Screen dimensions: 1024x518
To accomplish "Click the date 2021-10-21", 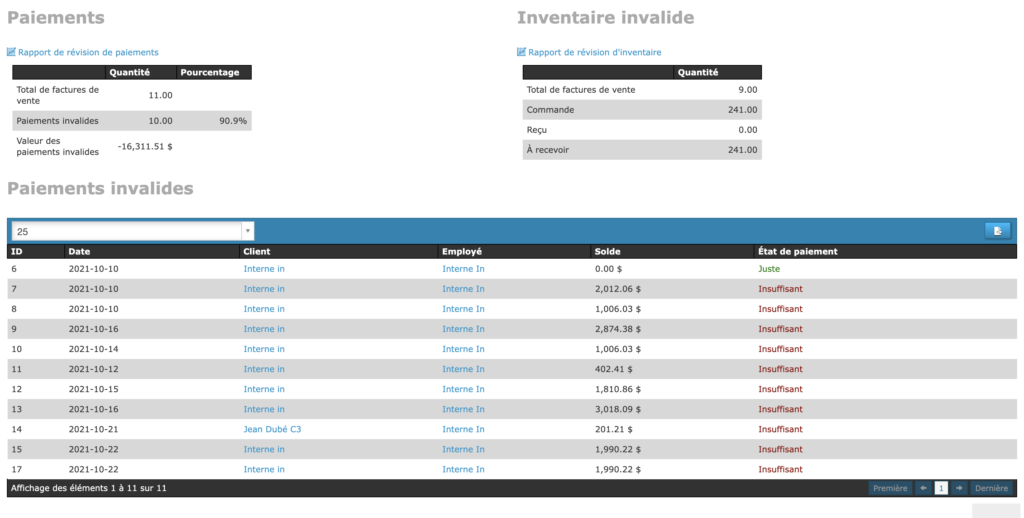I will click(x=93, y=429).
